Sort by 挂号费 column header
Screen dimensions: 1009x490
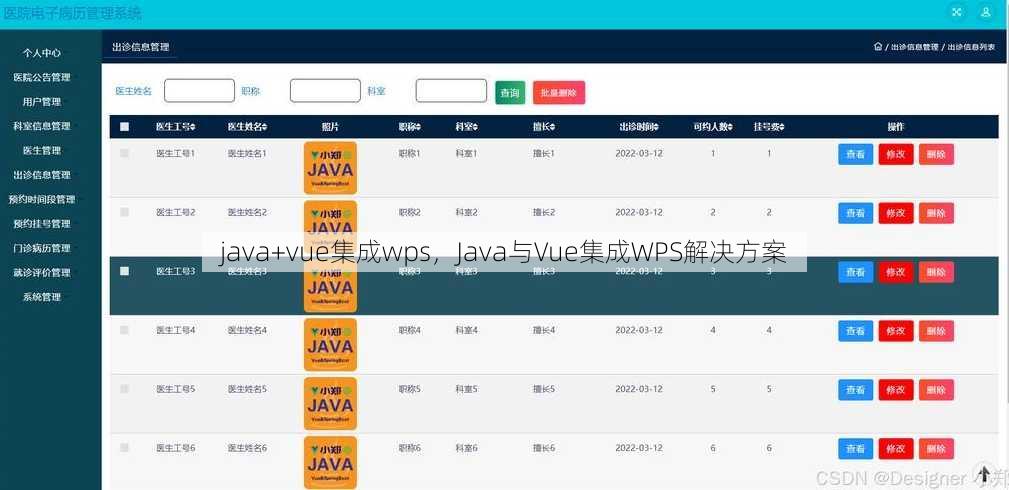point(769,127)
